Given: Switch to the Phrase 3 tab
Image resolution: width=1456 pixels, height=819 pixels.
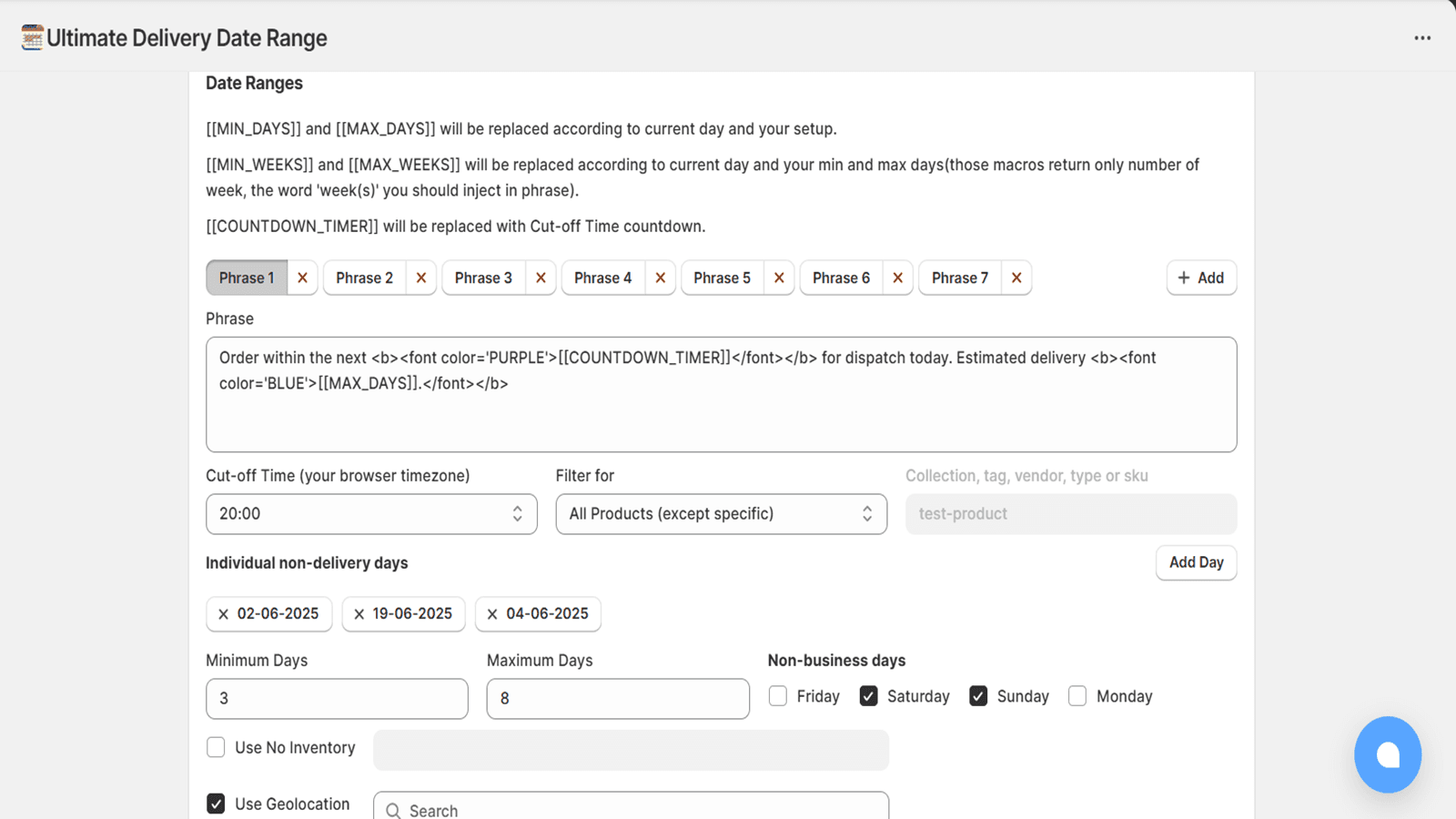Looking at the screenshot, I should click(483, 278).
